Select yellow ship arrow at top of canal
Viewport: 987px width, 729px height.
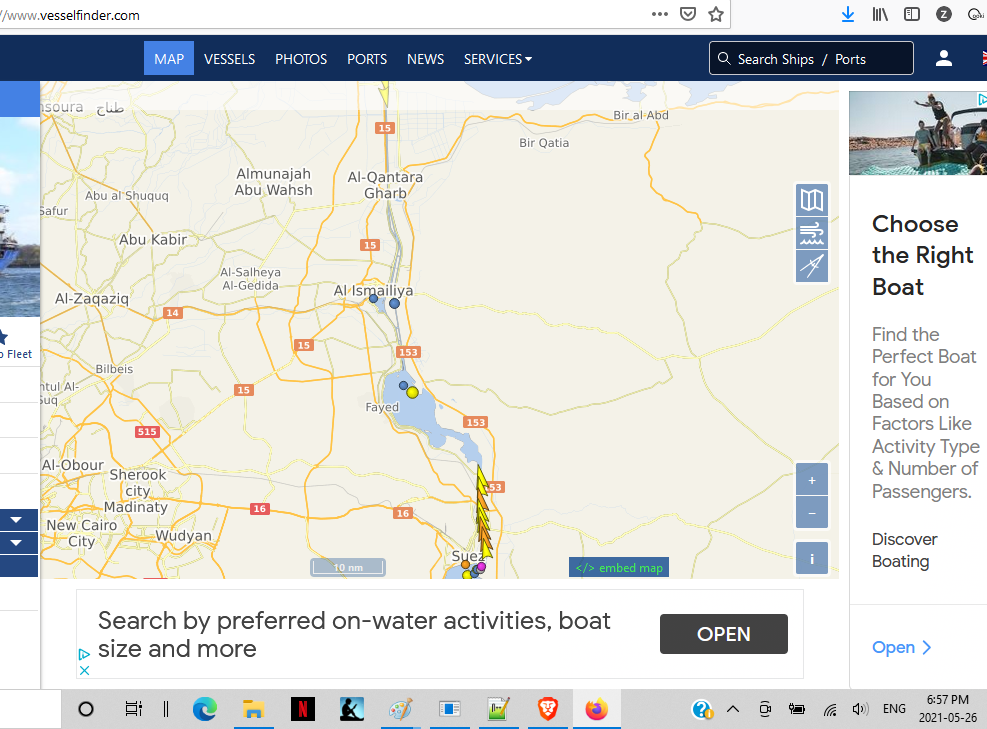pos(383,94)
